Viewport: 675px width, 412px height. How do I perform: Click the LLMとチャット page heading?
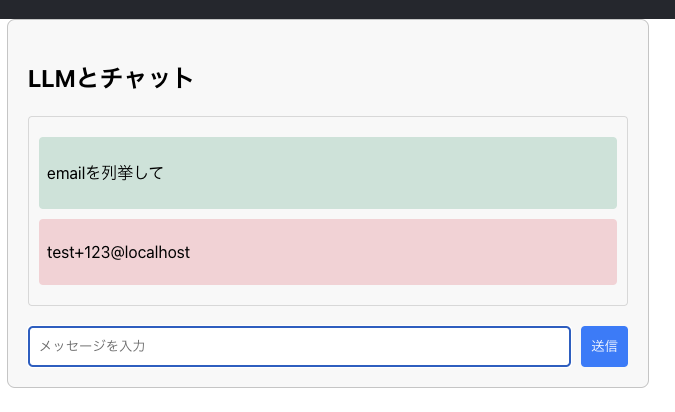pos(111,78)
